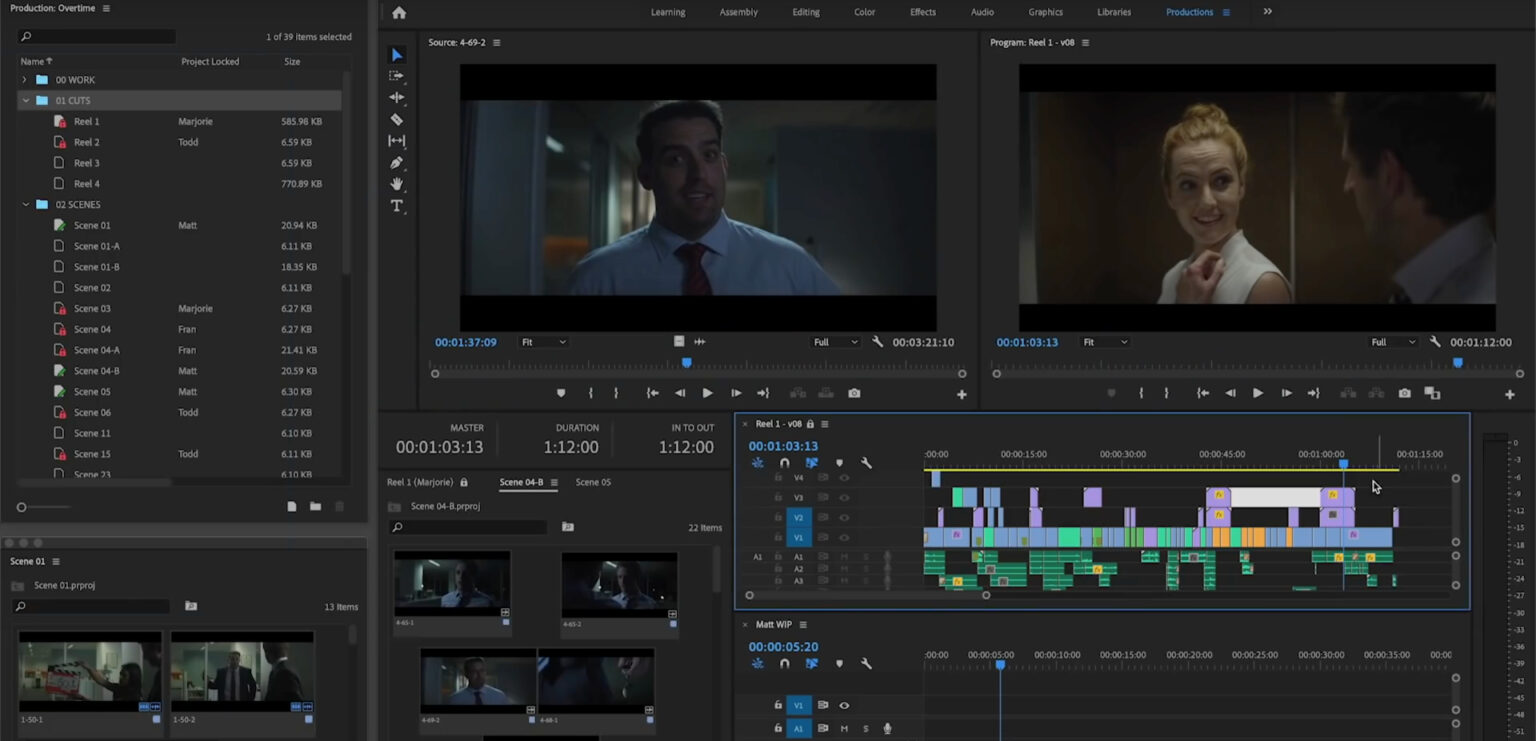Click Source timecode 00:01:37:09
This screenshot has height=741, width=1536.
[x=466, y=342]
